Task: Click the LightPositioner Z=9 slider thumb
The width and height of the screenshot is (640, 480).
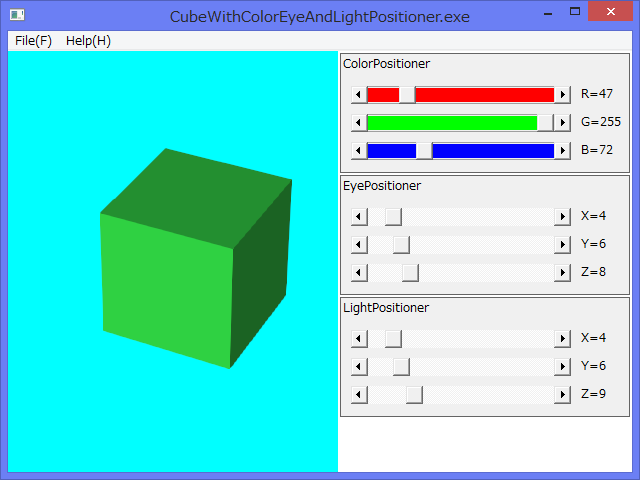Action: tap(414, 395)
